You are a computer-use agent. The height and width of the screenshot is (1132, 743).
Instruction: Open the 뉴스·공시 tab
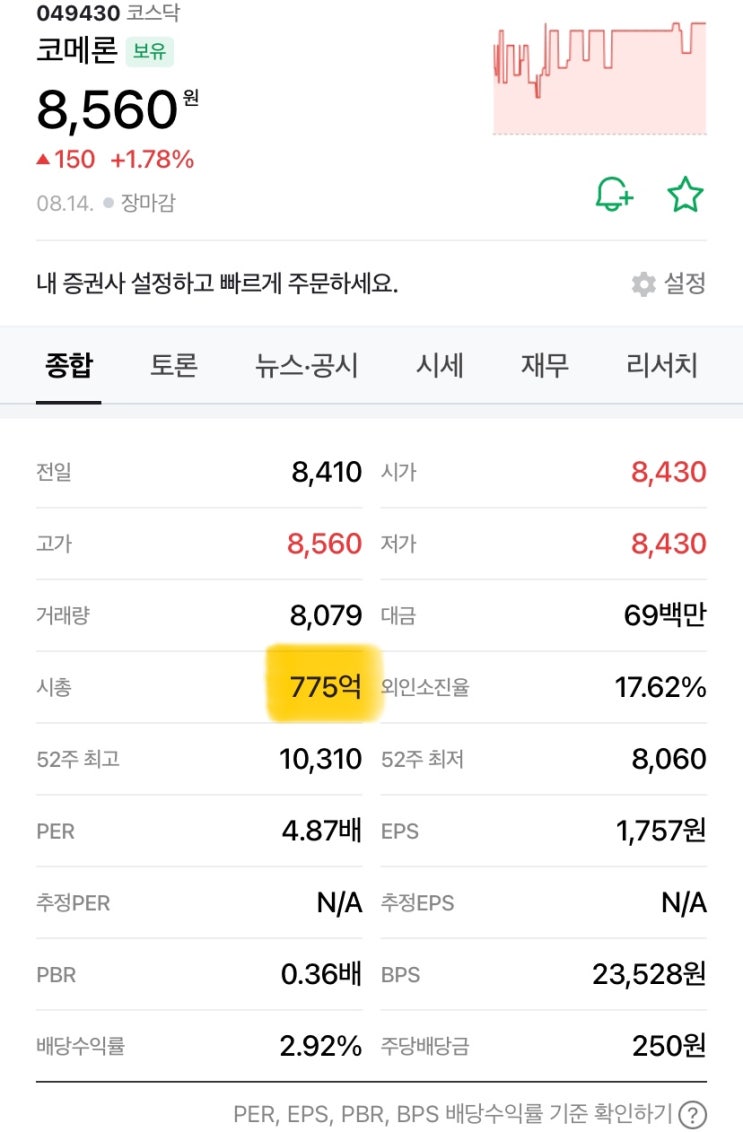tap(306, 365)
